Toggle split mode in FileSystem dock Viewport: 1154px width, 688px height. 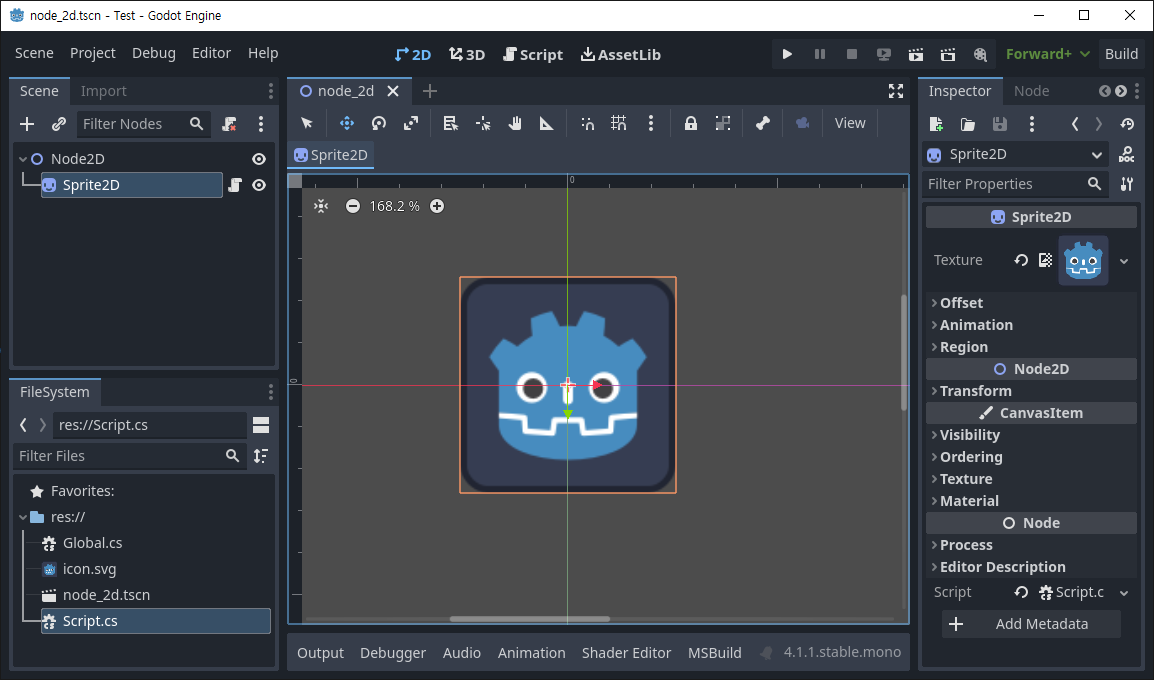[x=261, y=425]
